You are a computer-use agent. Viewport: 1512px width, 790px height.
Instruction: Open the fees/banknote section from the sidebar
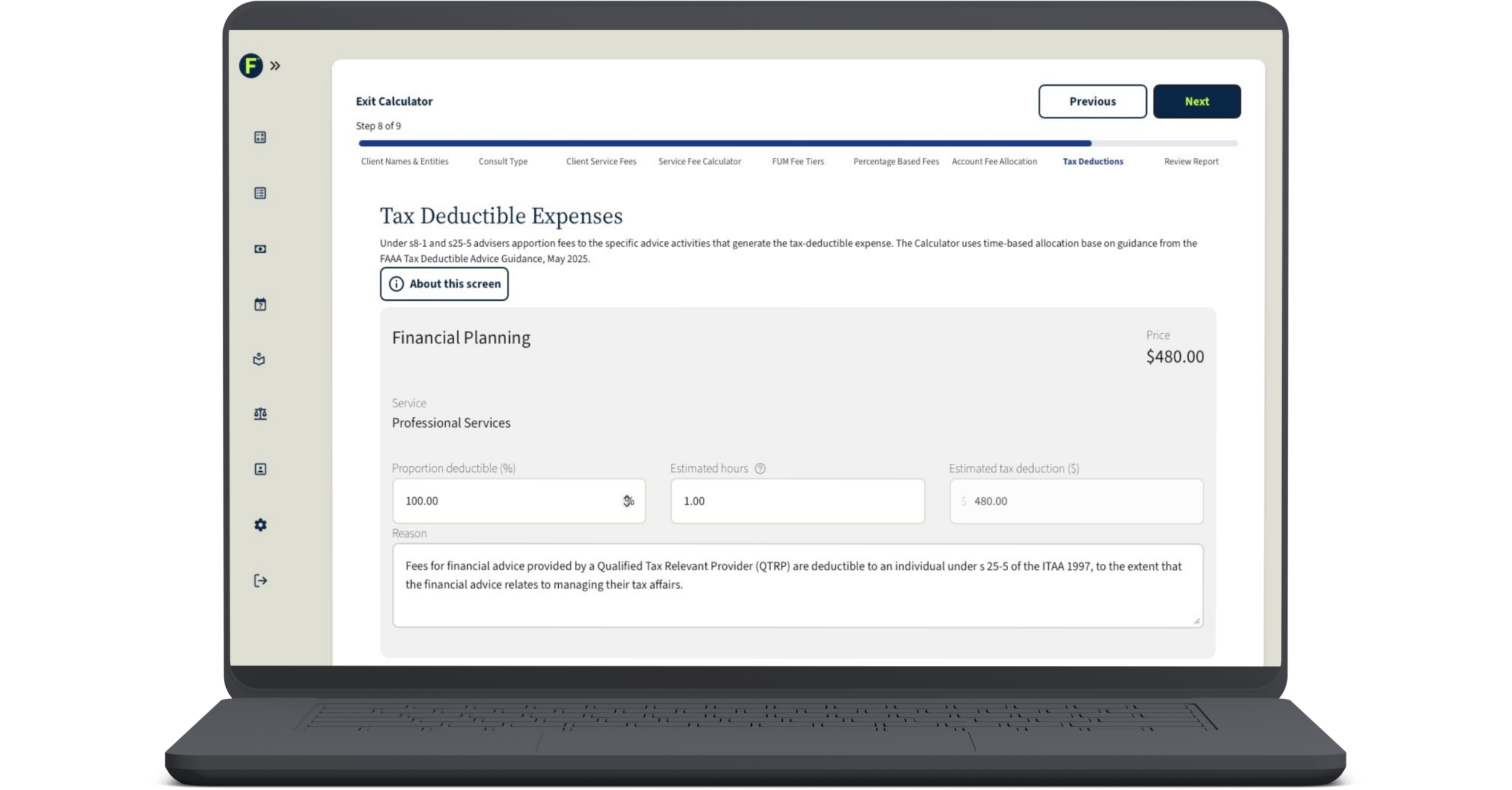tap(260, 249)
